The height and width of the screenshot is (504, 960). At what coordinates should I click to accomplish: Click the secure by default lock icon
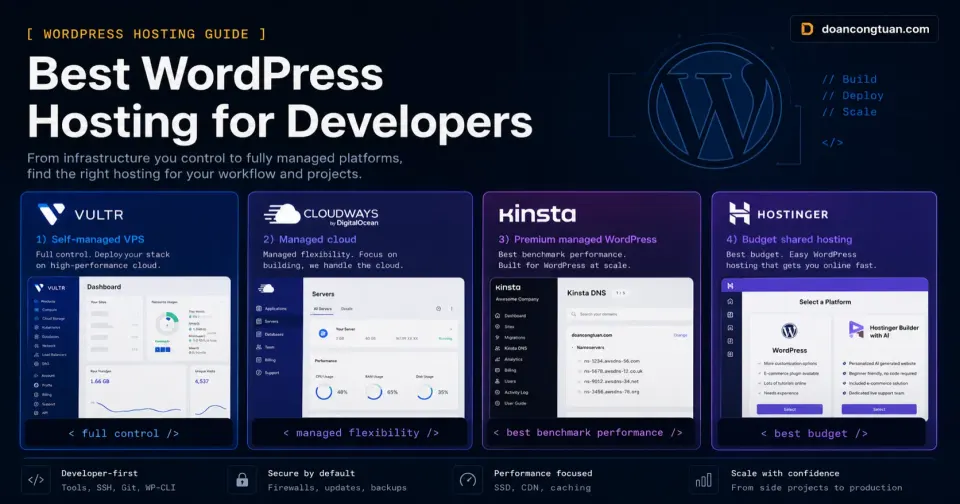tap(242, 480)
